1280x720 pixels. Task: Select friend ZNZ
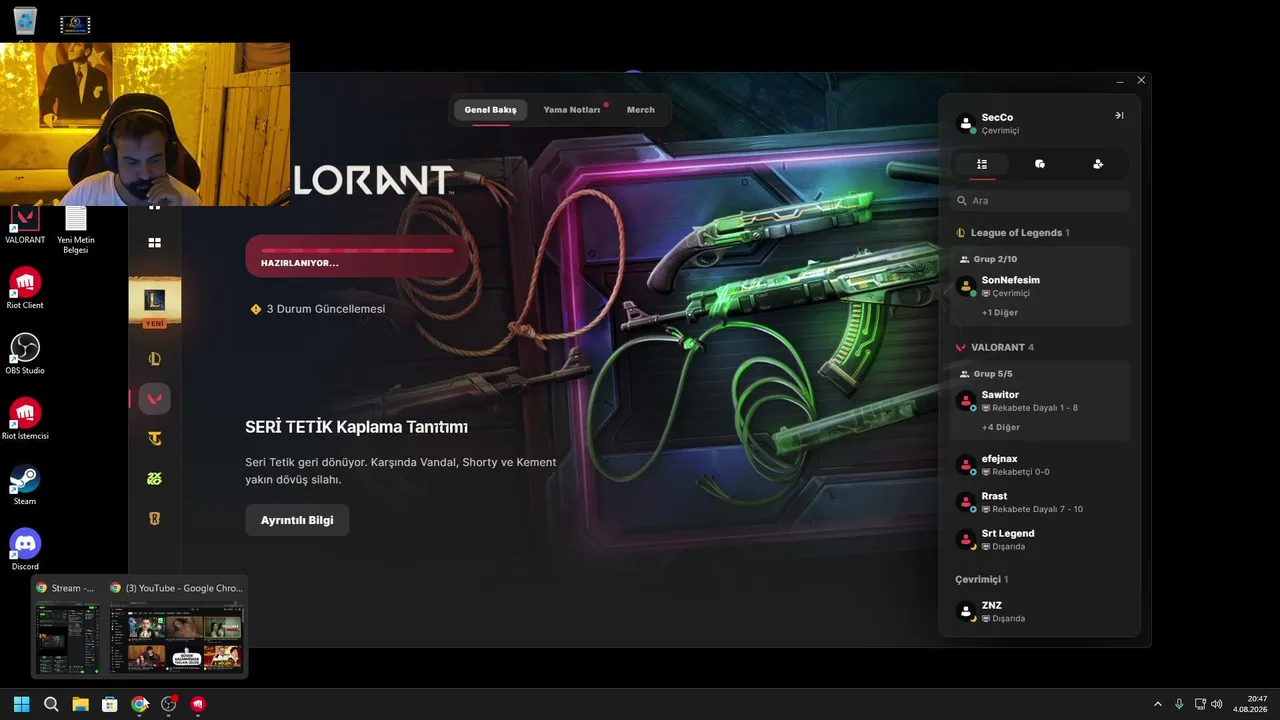click(1040, 611)
